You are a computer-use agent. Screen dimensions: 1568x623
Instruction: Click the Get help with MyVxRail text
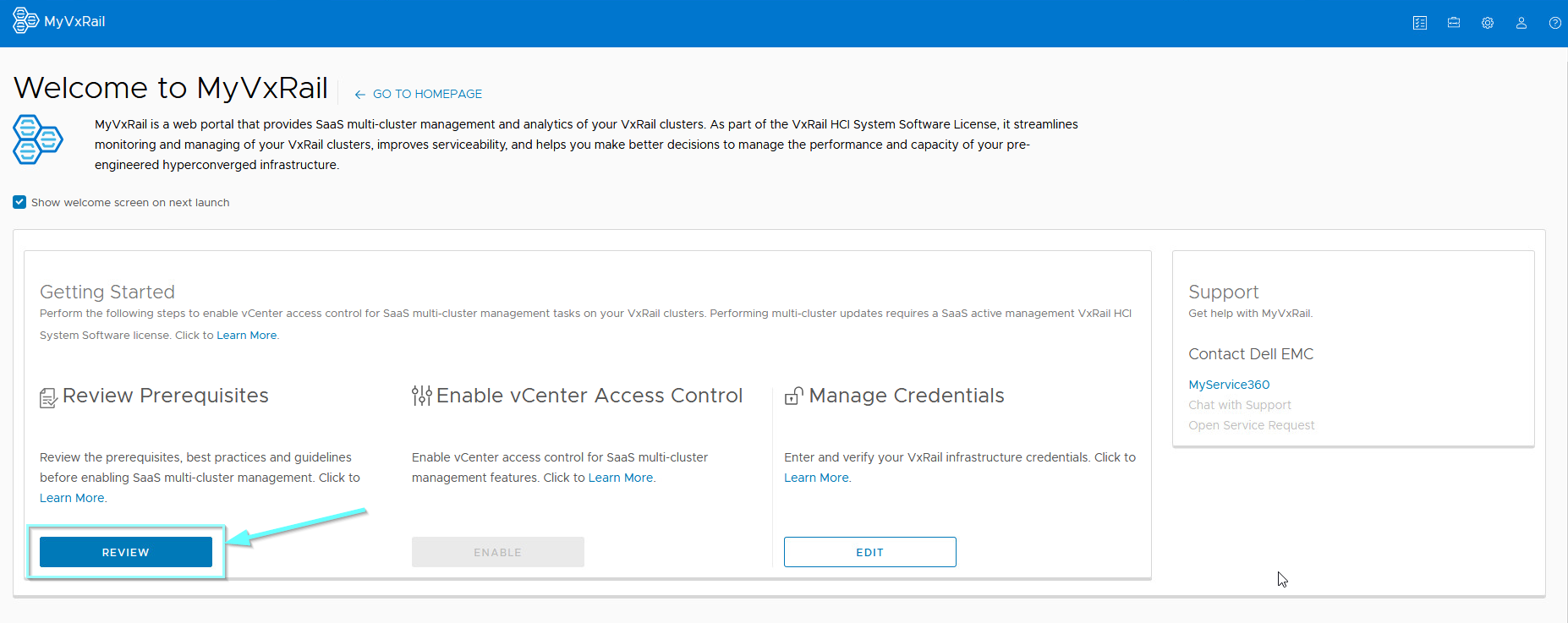click(x=1251, y=314)
